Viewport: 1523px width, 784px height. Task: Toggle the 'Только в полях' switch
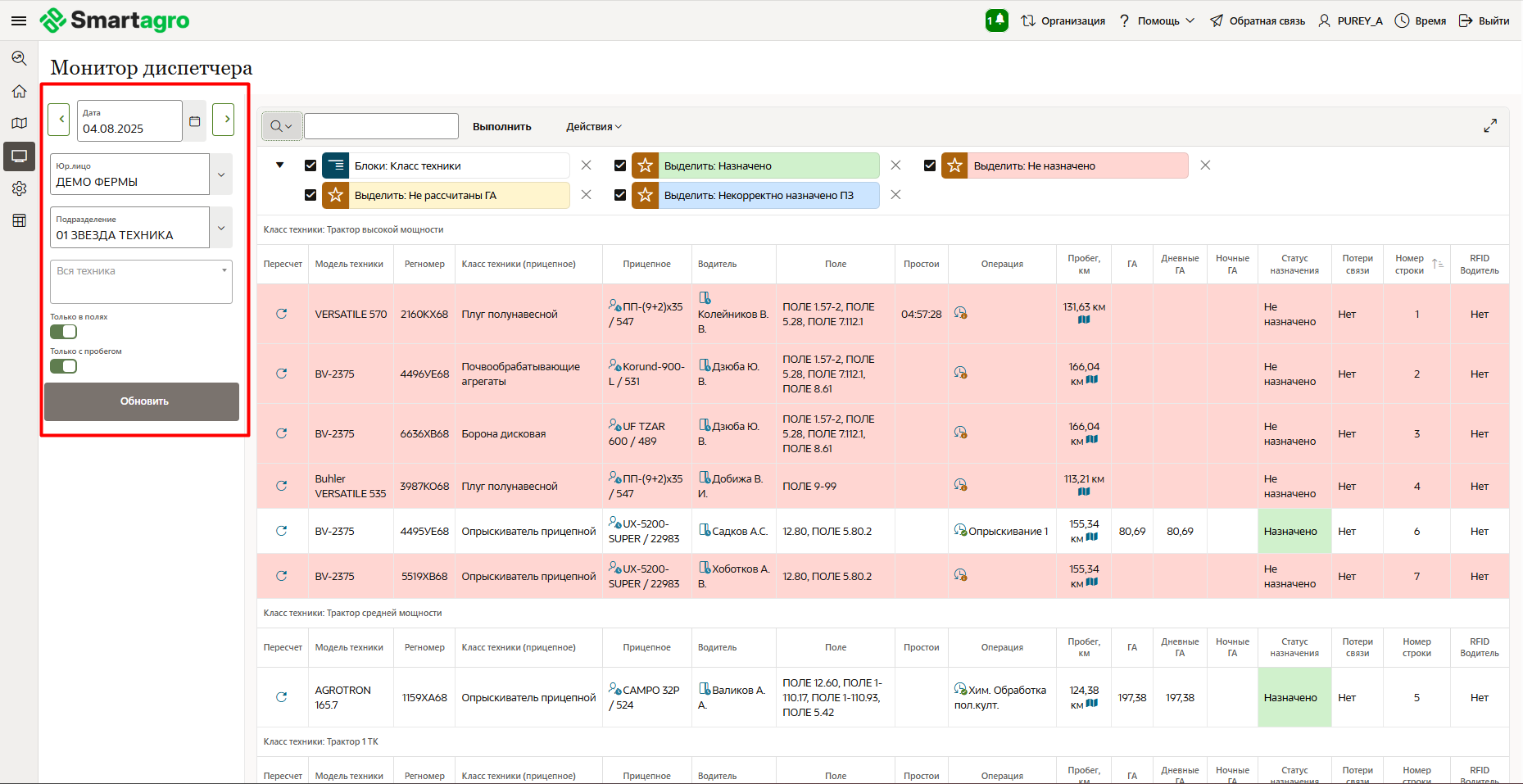[x=64, y=332]
